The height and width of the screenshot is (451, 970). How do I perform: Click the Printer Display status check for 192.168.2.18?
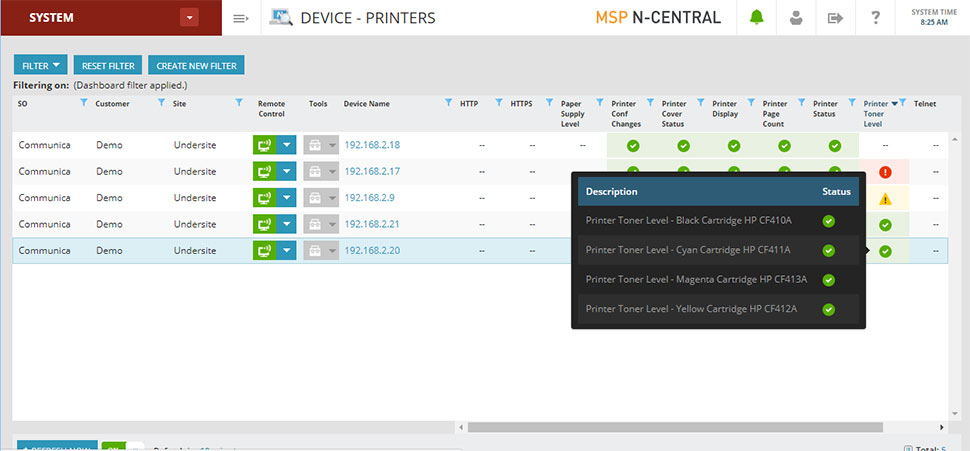734,146
